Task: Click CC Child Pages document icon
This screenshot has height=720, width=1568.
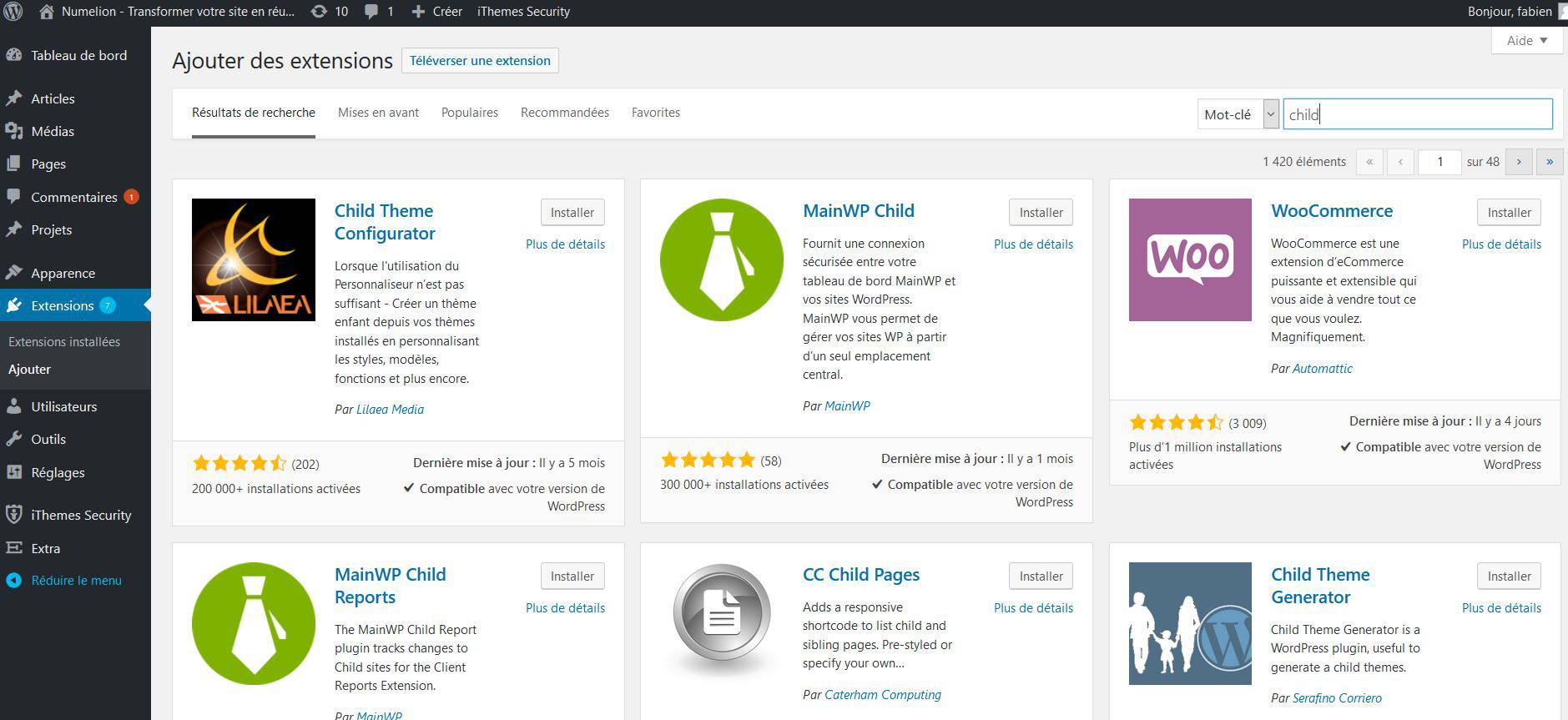Action: [x=722, y=622]
